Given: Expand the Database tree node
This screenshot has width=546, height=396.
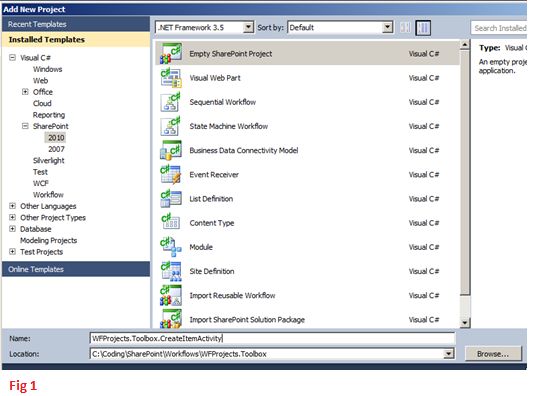Looking at the screenshot, I should tap(13, 229).
